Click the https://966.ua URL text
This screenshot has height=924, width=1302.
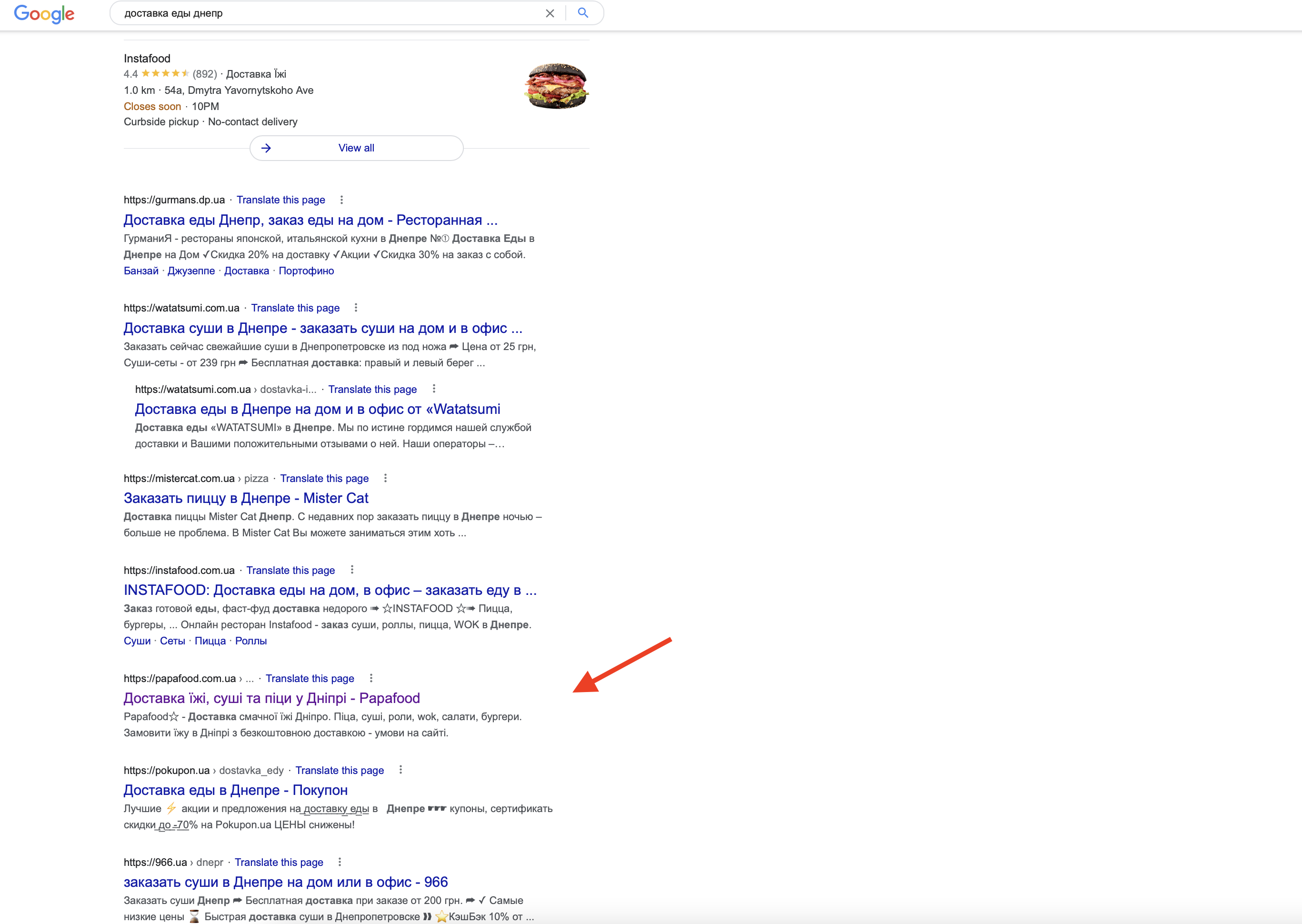coord(155,863)
